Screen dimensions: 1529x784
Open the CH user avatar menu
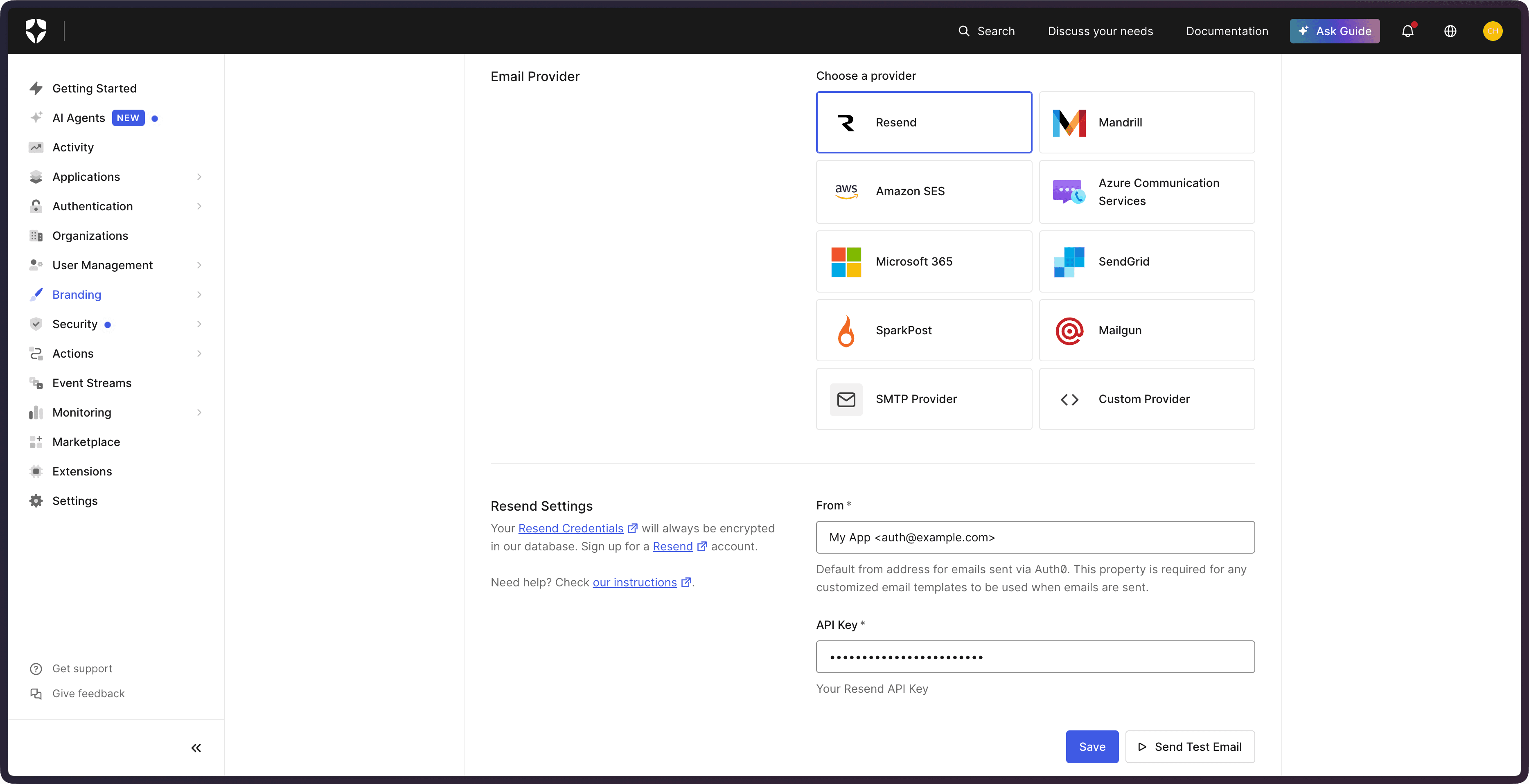(1492, 31)
